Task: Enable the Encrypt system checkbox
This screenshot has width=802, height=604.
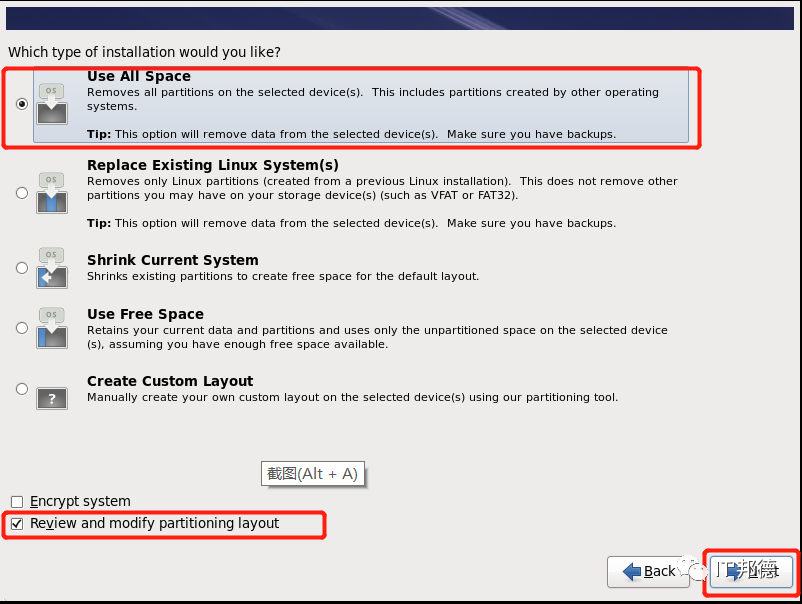Action: (x=17, y=502)
